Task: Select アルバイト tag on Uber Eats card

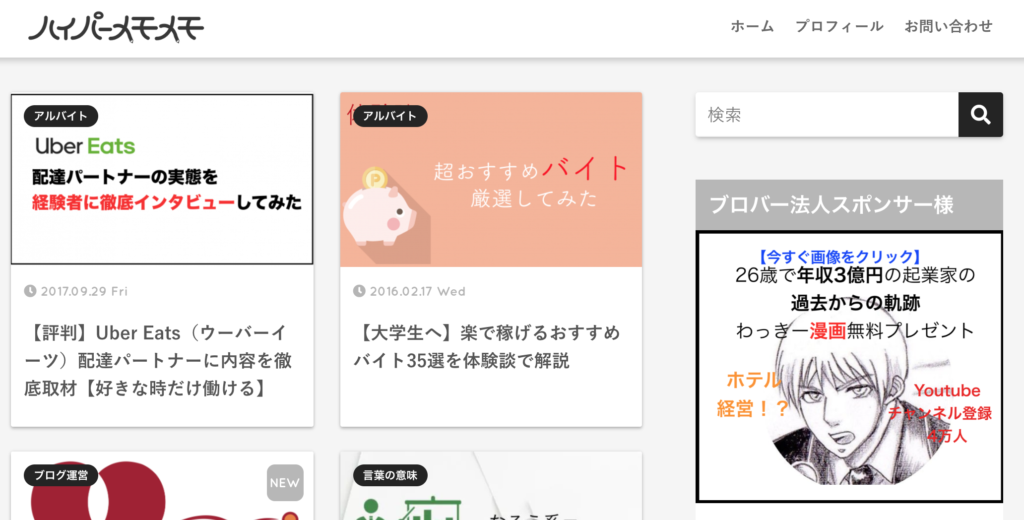Action: click(x=61, y=116)
